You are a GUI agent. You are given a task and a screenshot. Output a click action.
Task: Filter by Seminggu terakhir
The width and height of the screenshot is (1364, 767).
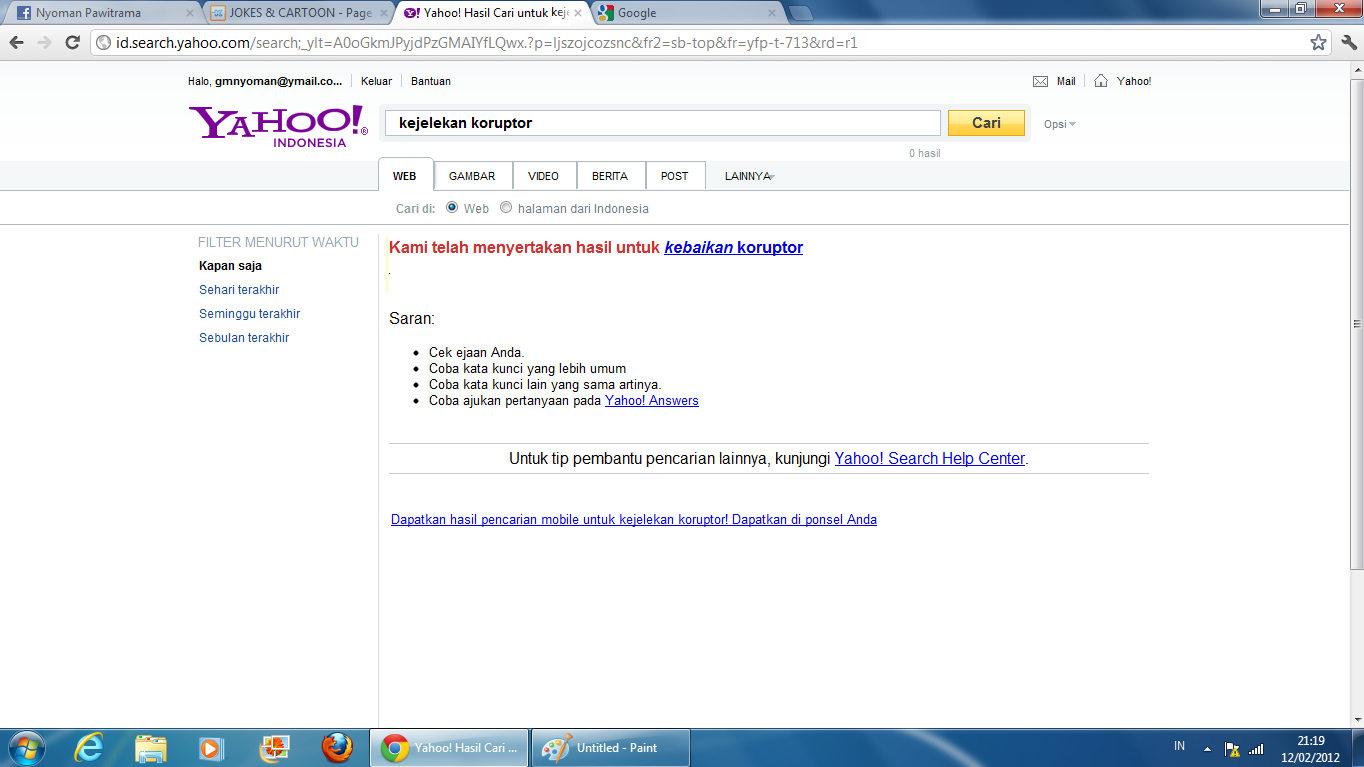[x=250, y=314]
